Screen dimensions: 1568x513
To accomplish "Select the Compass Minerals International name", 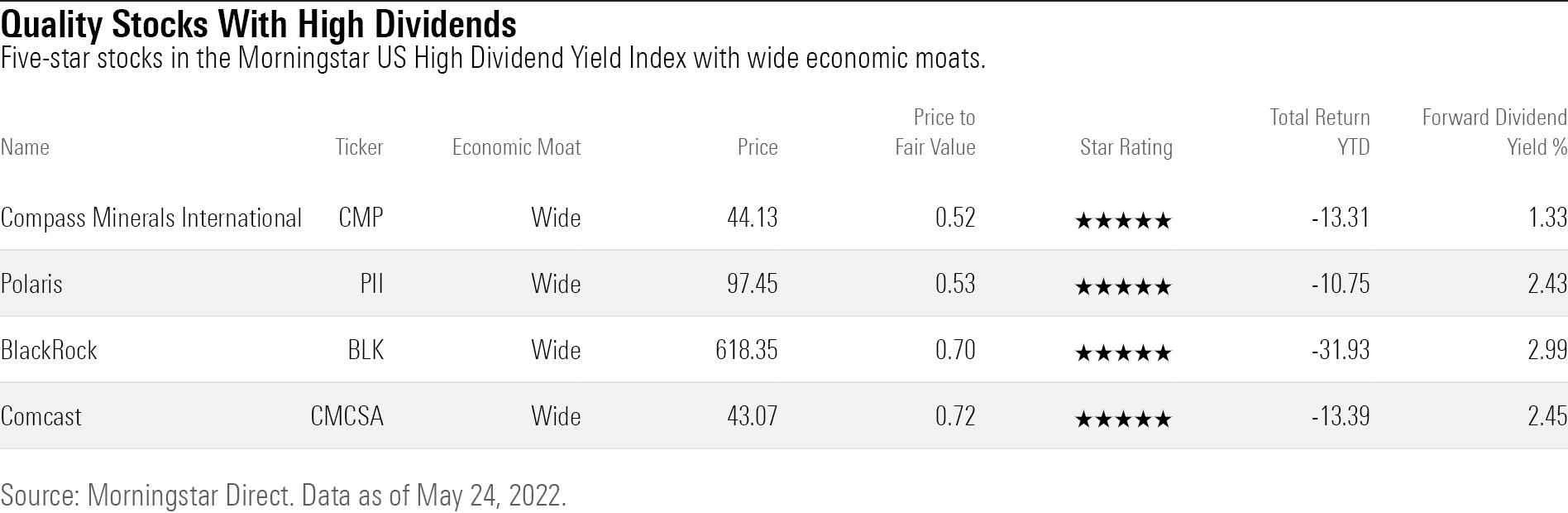I will pos(151,218).
